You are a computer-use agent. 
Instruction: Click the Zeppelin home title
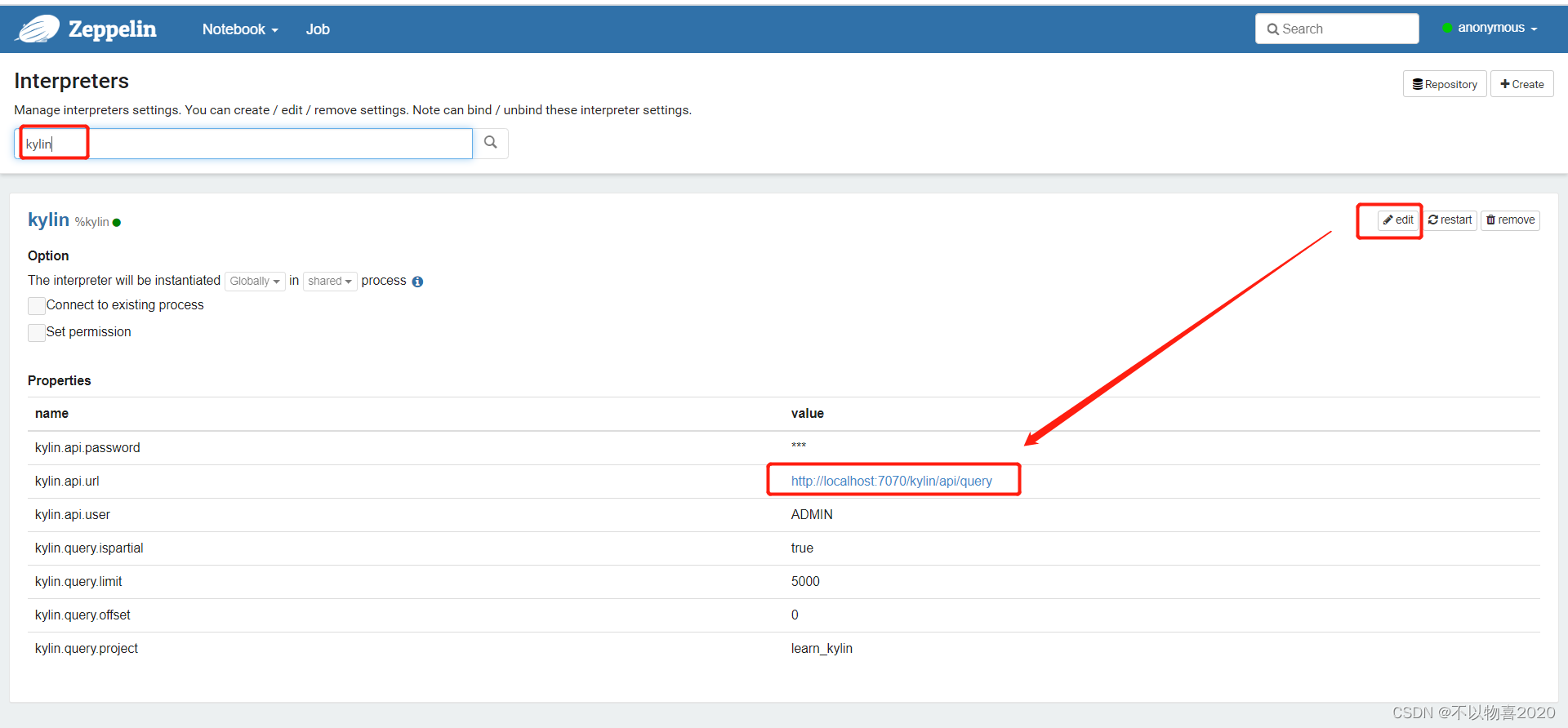(112, 29)
